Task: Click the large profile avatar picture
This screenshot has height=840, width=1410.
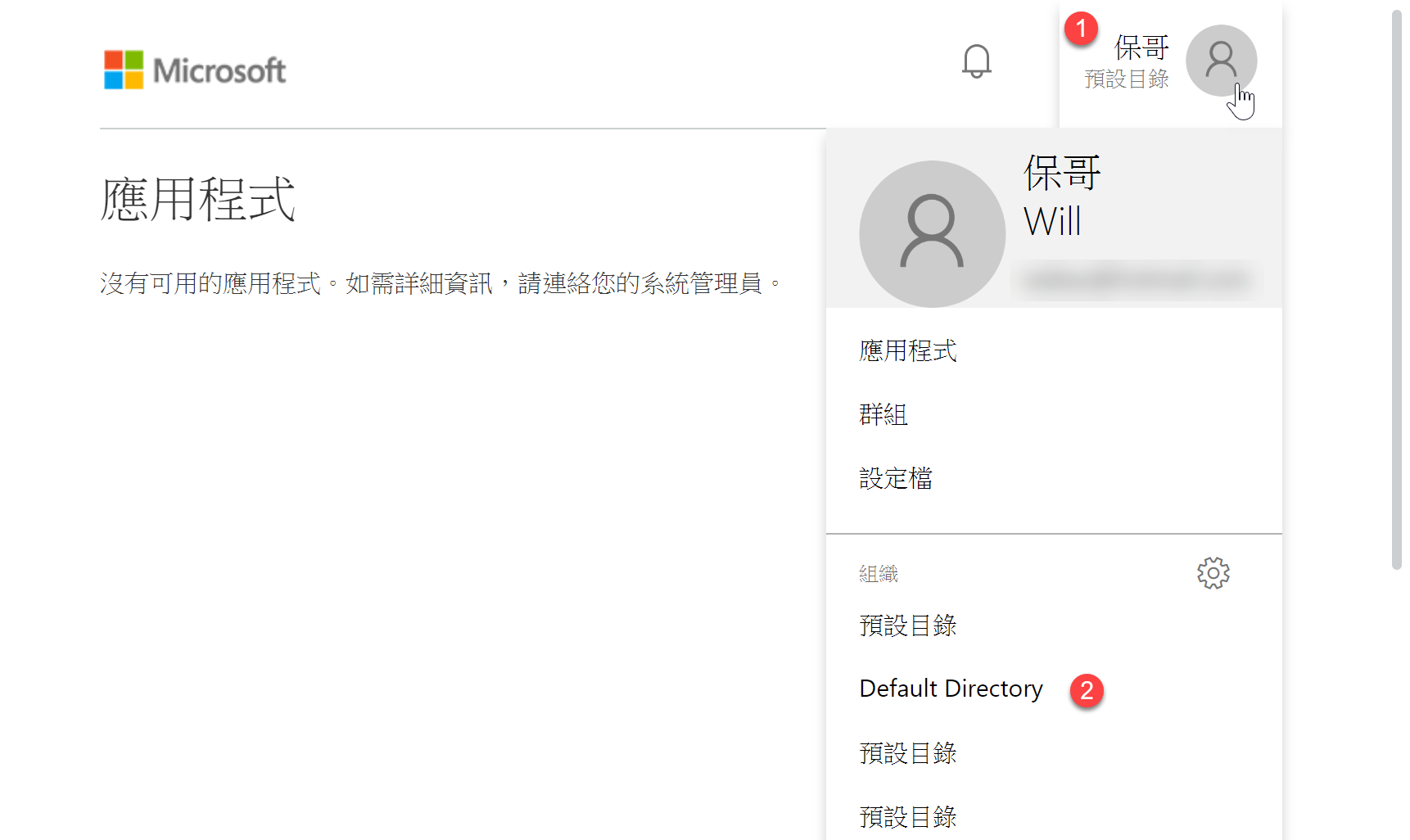Action: pyautogui.click(x=932, y=233)
